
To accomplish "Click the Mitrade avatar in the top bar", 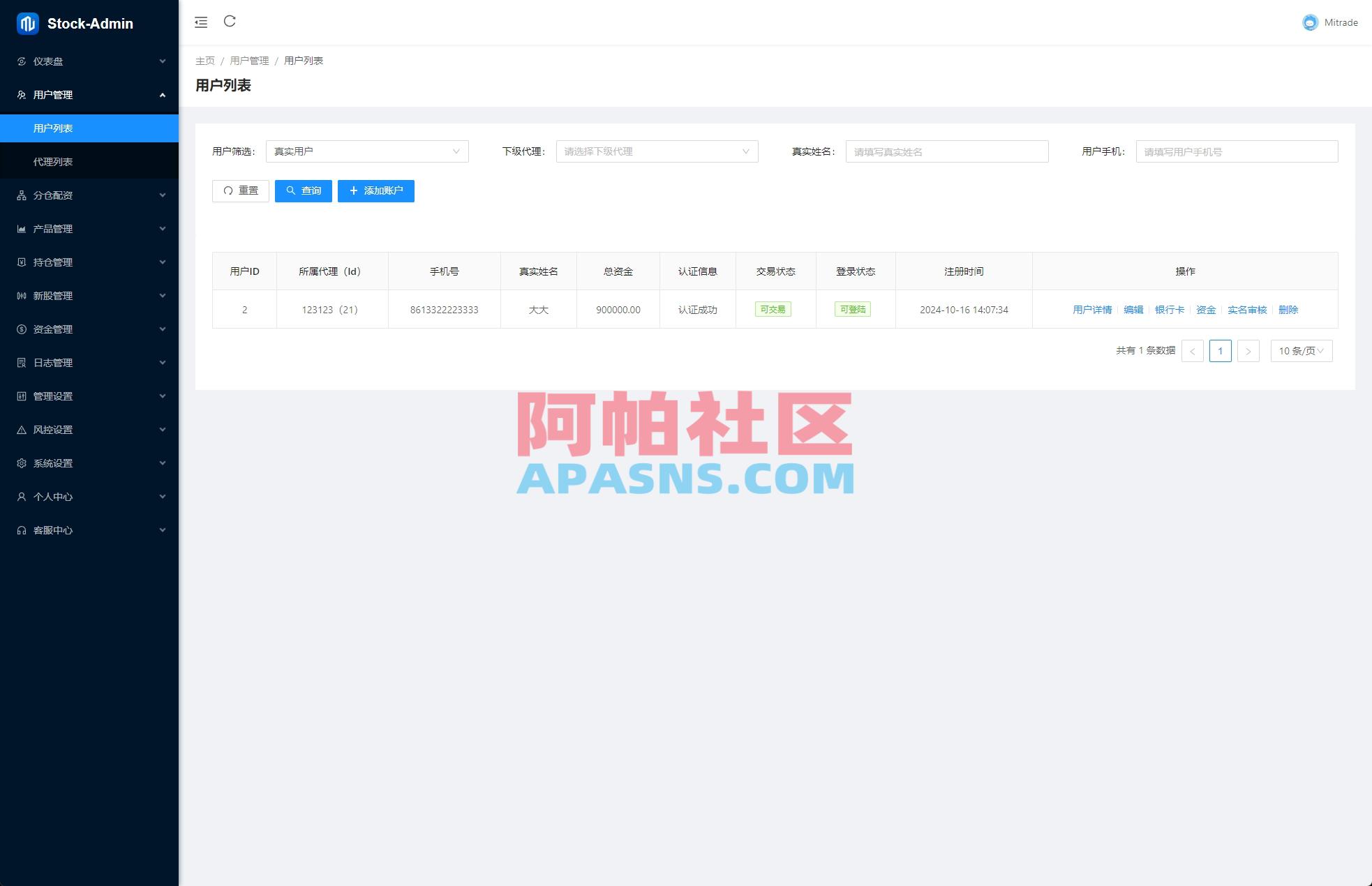I will [1309, 22].
